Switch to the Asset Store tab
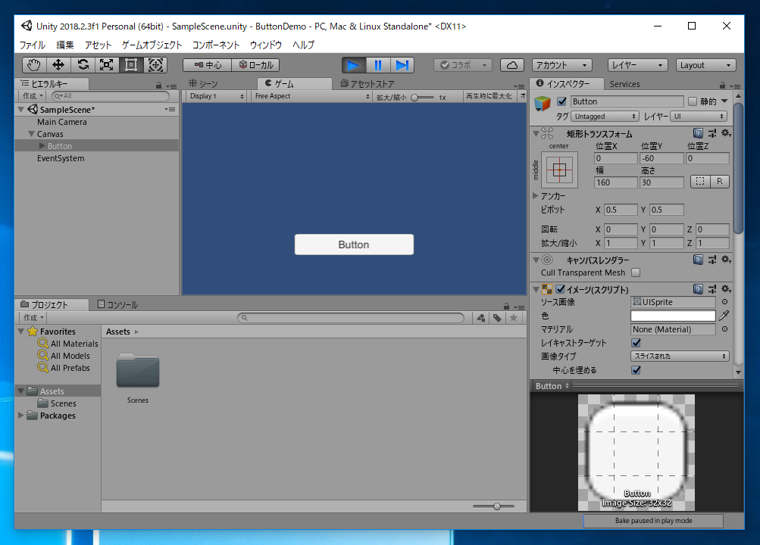 point(367,84)
